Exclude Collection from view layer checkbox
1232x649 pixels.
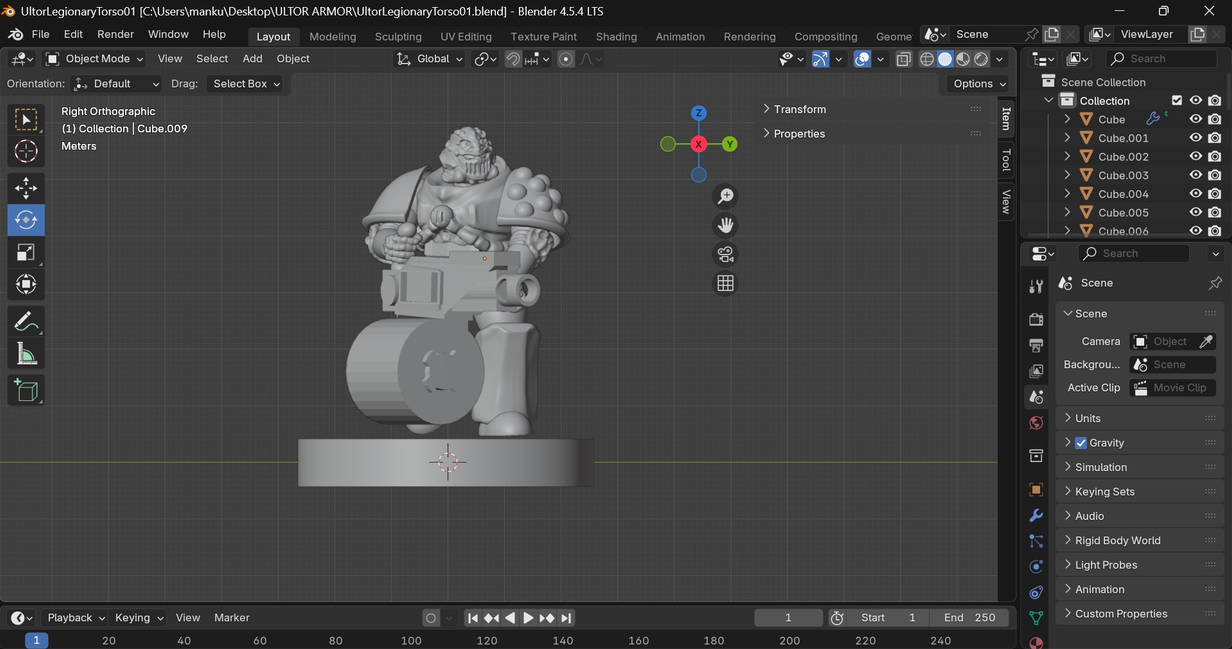[1177, 100]
